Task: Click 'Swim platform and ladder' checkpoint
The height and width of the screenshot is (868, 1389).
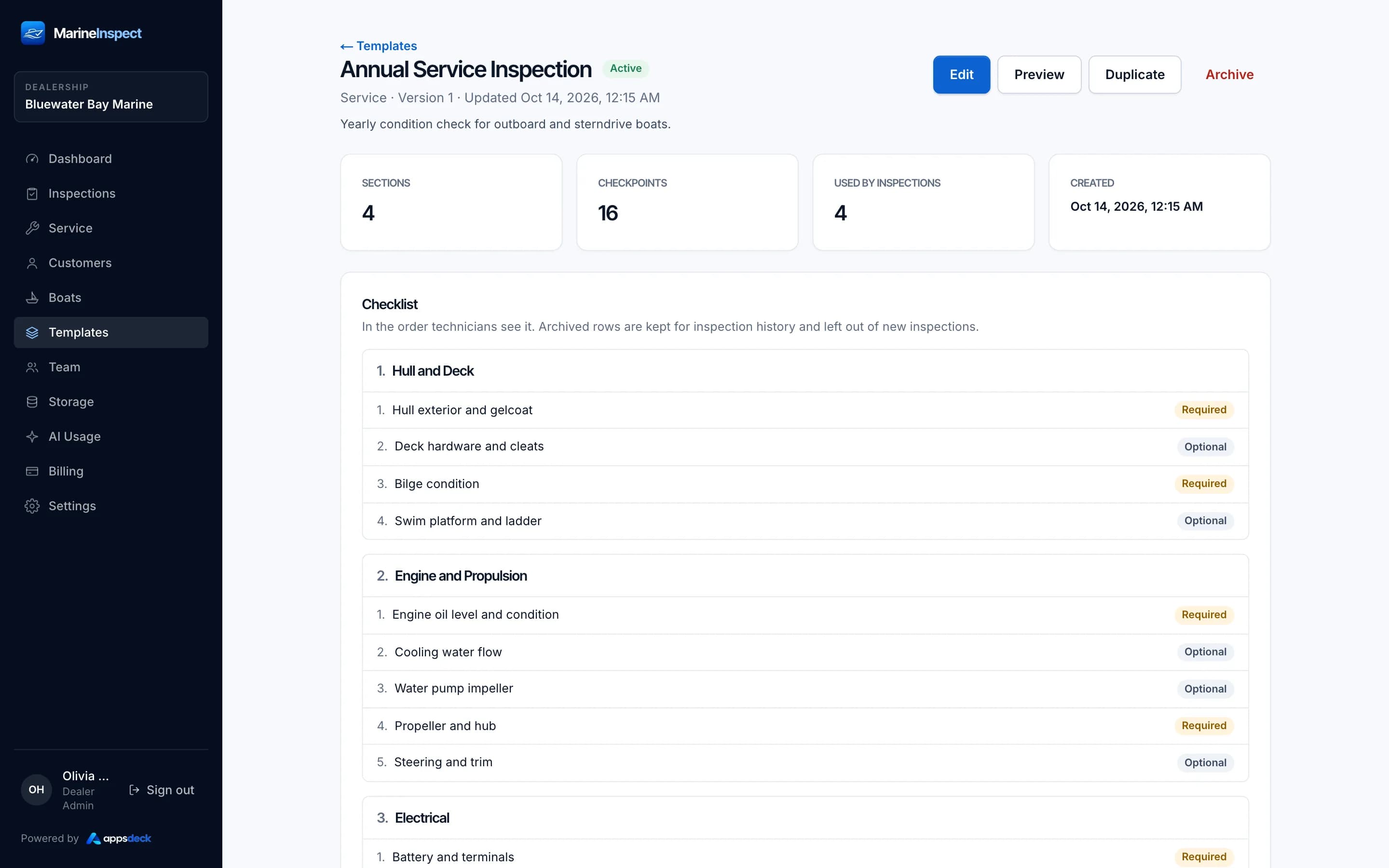Action: [805, 521]
